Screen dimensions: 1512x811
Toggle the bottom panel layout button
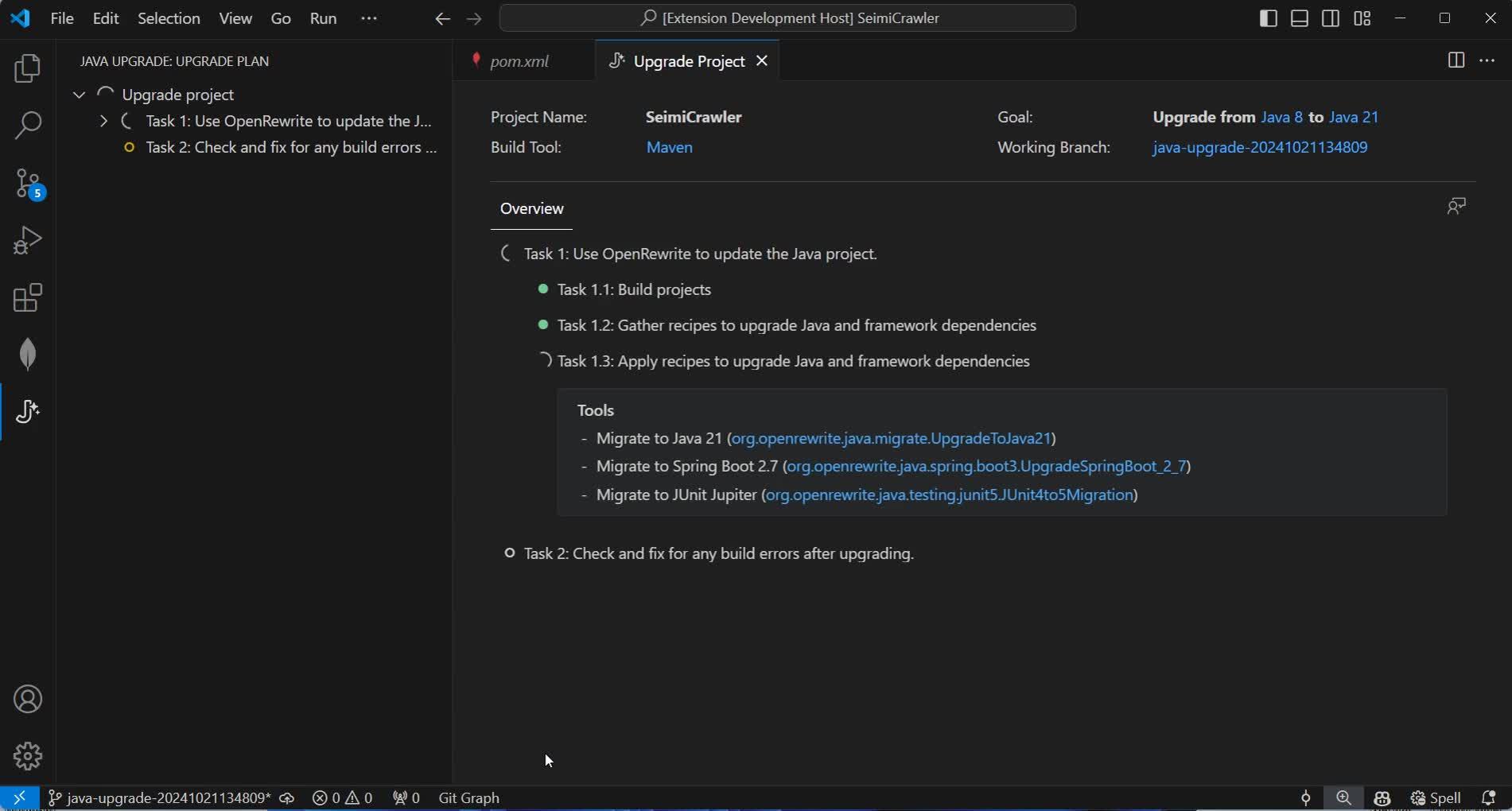[1300, 18]
